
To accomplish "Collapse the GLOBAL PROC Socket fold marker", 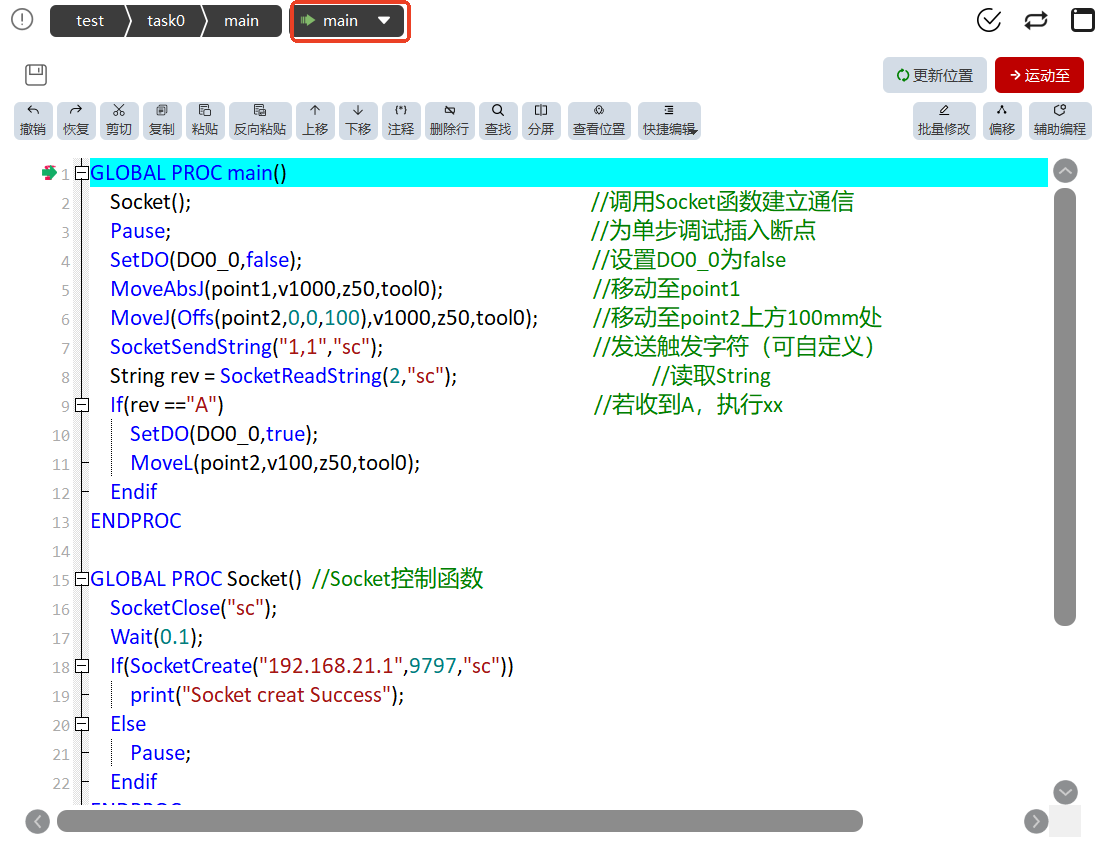I will 82,579.
